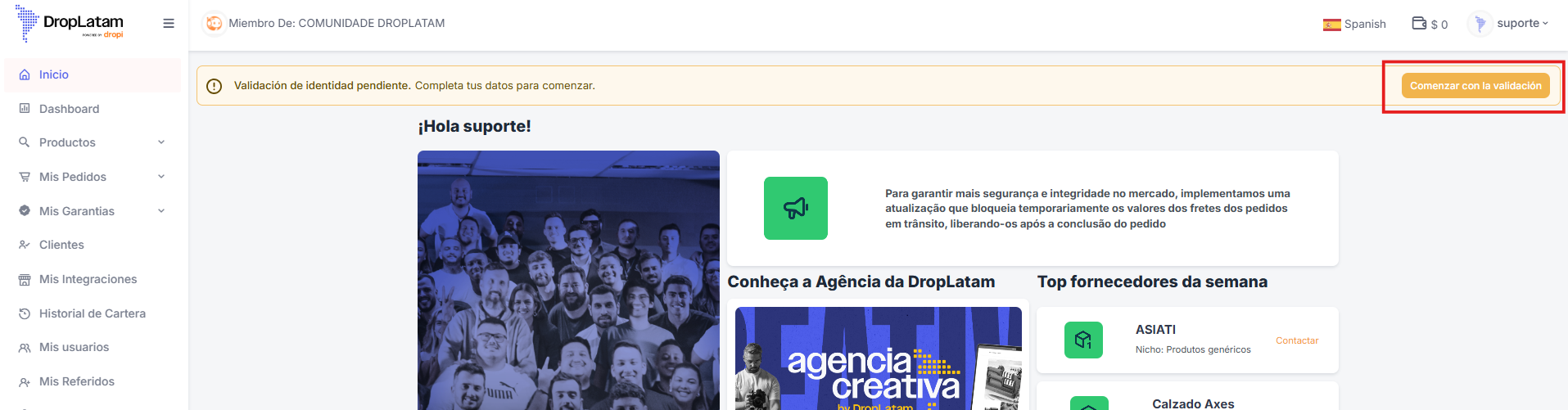Viewport: 1568px width, 410px height.
Task: Click the green megaphone announcement icon
Action: tap(796, 208)
